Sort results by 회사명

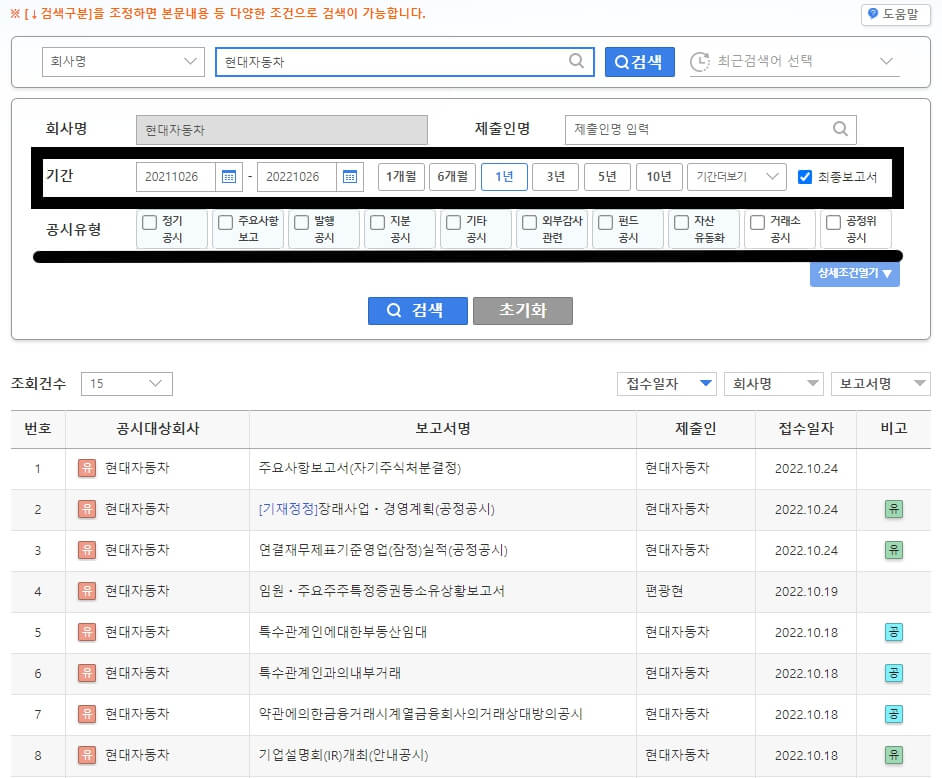tap(773, 383)
